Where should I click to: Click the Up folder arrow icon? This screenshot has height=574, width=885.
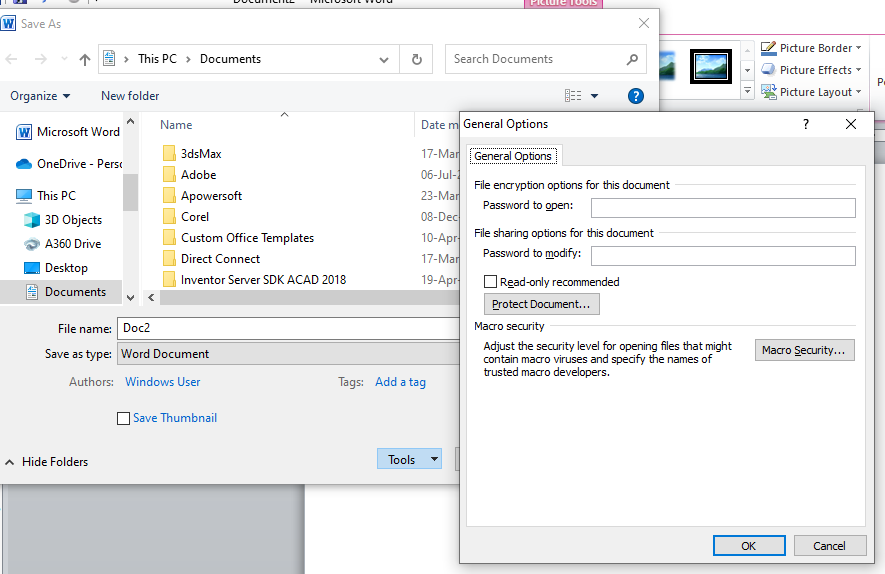point(86,59)
